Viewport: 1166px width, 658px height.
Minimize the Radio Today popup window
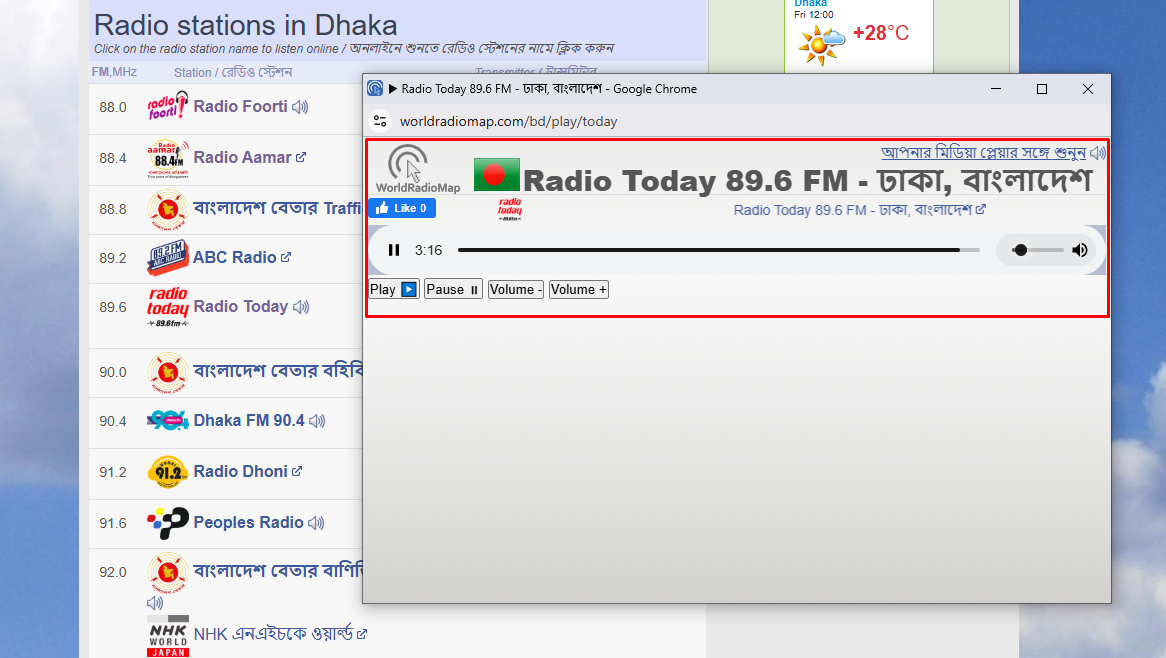click(996, 88)
